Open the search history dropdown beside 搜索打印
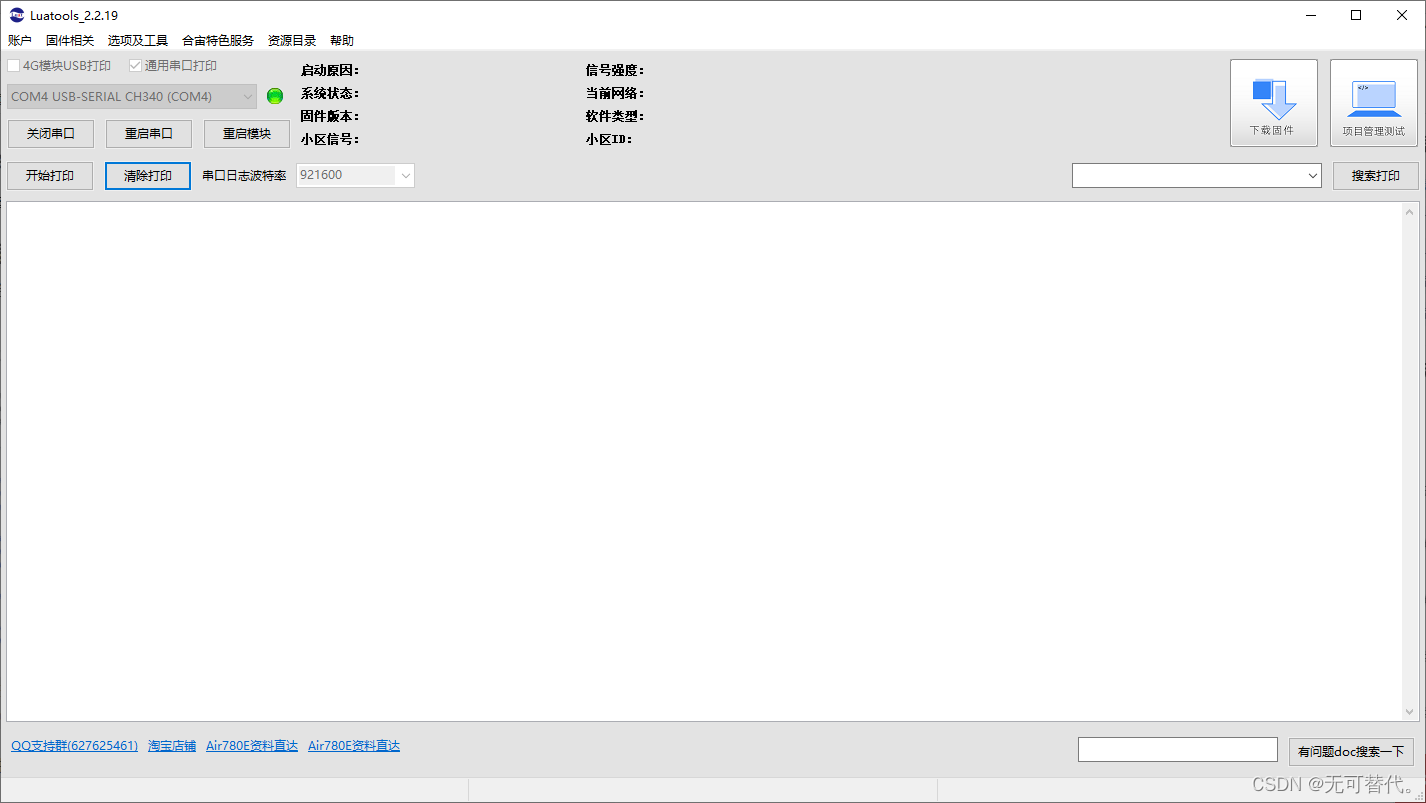 pos(1197,175)
